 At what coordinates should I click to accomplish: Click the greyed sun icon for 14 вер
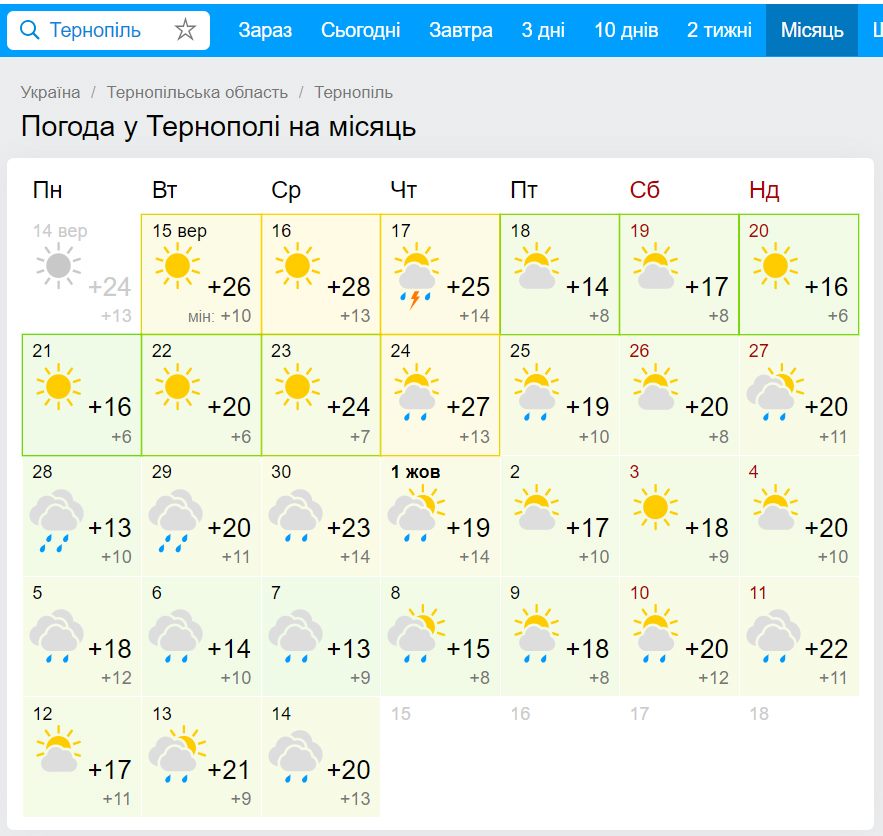pyautogui.click(x=58, y=266)
